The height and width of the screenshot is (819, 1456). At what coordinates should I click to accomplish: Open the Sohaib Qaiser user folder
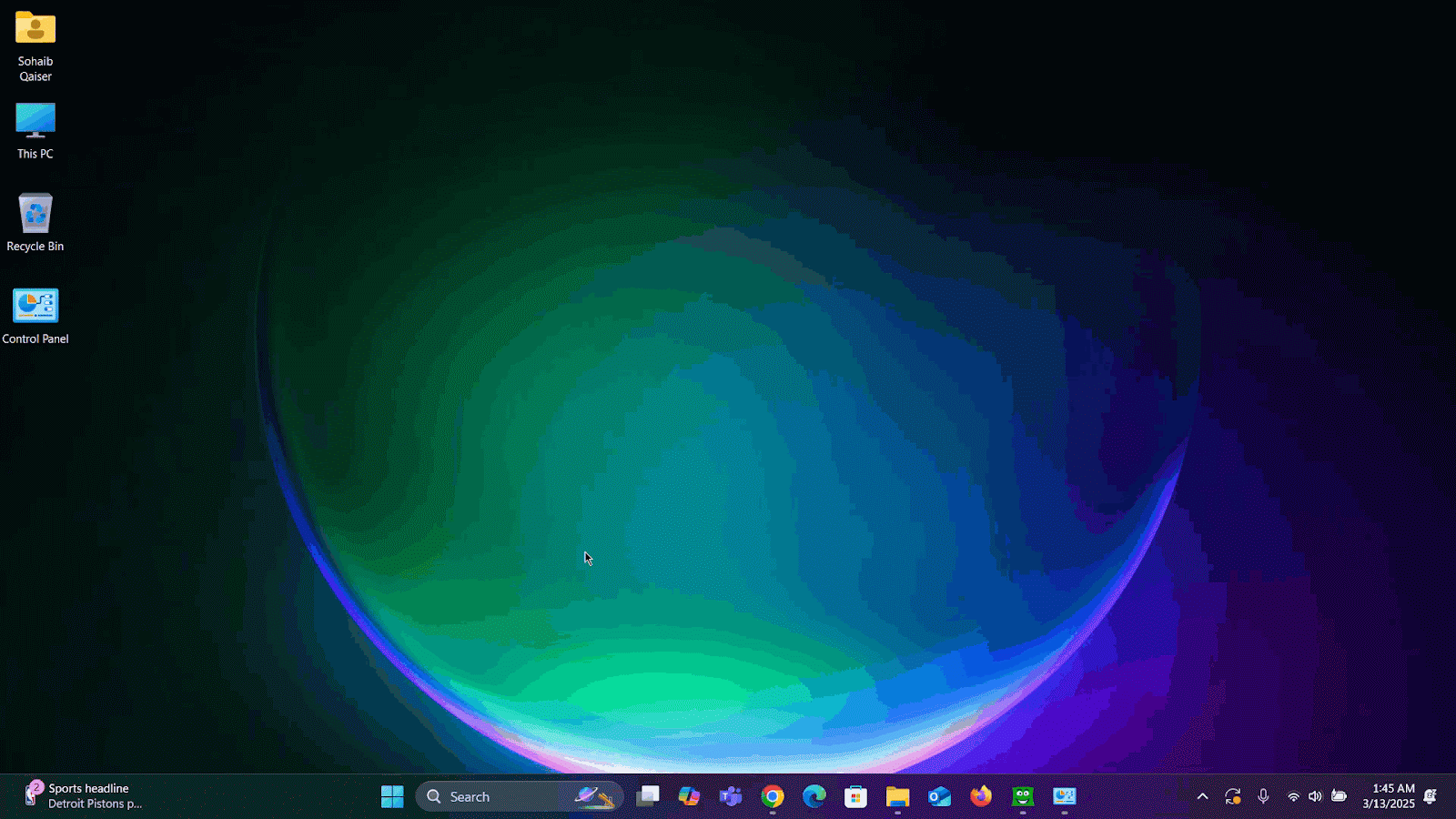click(x=35, y=46)
